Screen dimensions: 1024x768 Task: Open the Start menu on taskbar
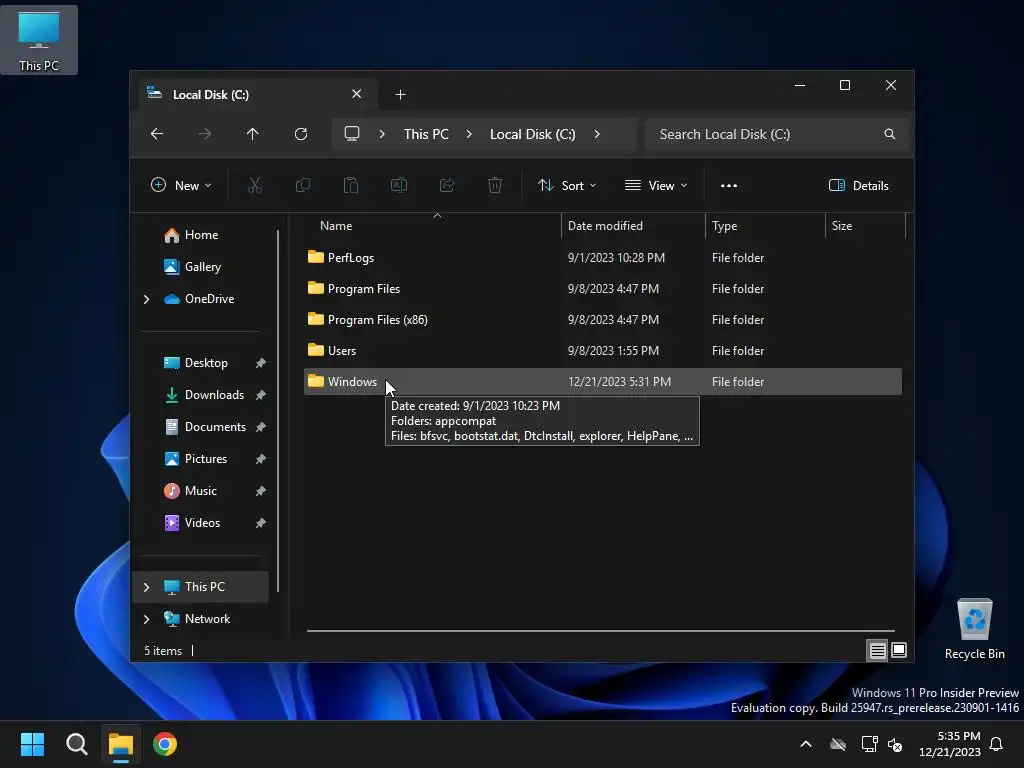click(32, 744)
